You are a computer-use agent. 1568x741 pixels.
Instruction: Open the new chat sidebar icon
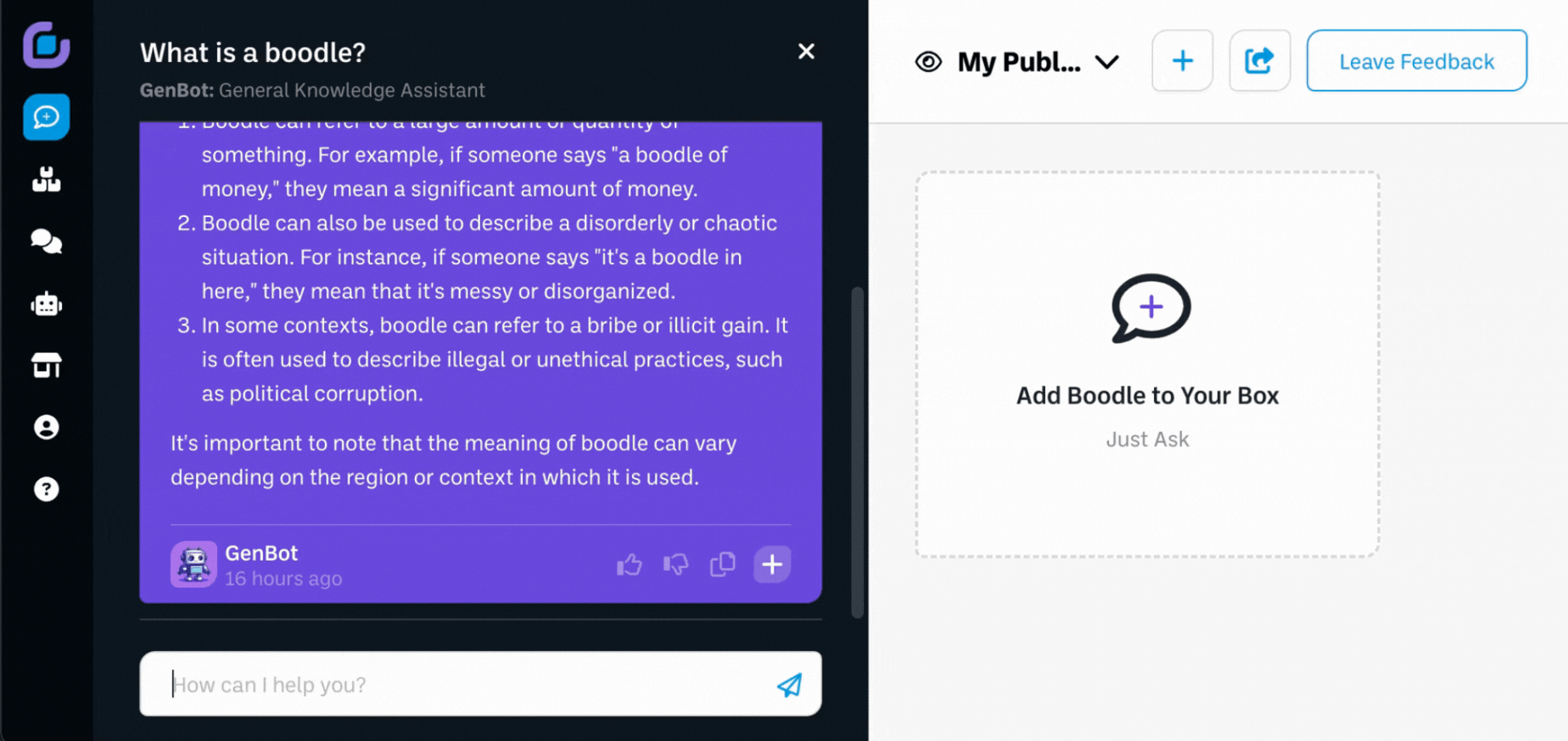pos(47,117)
